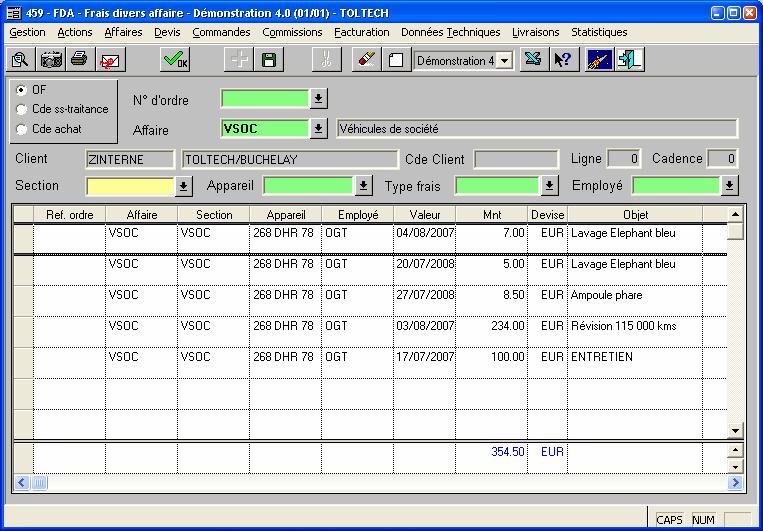This screenshot has height=531, width=763.
Task: Open the Données Techniques menu
Action: coord(451,33)
